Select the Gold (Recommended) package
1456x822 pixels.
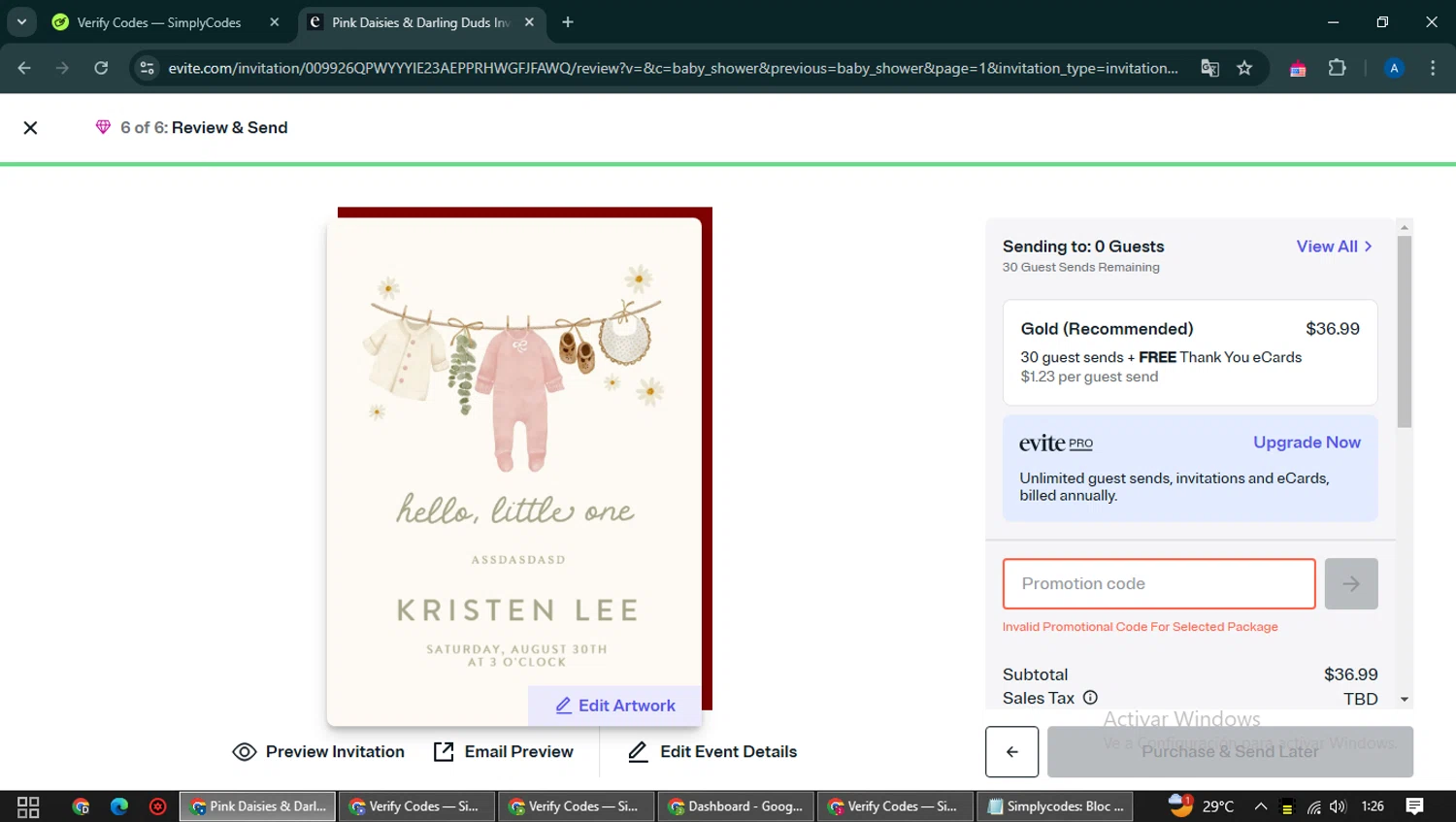tap(1189, 351)
